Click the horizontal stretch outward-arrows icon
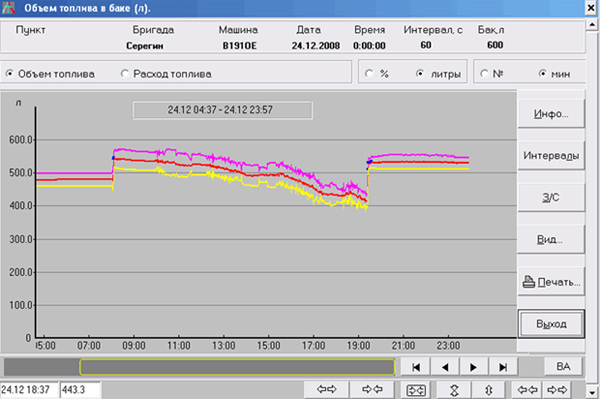This screenshot has width=600, height=399. 326,390
